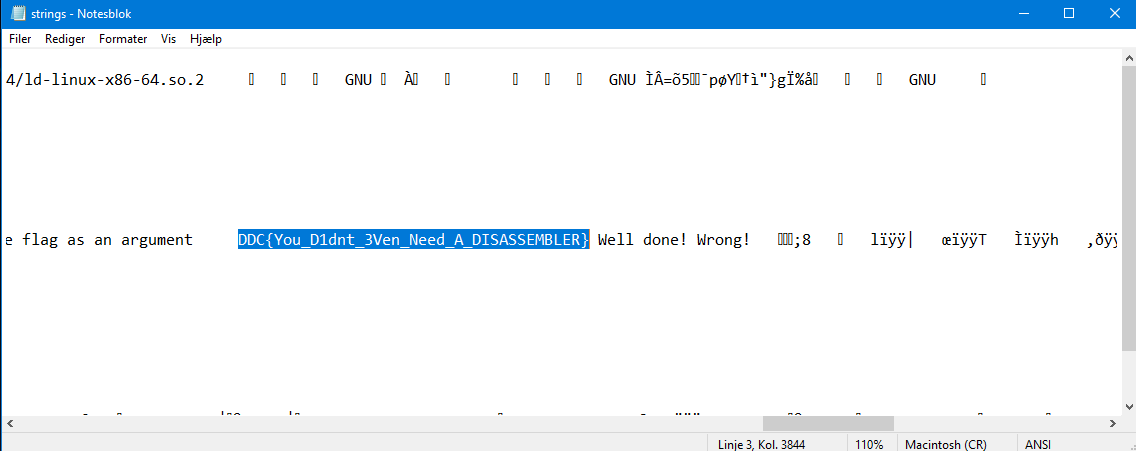The height and width of the screenshot is (451, 1136).
Task: Click the '4/ld-linux-x86-64.so.2' text
Action: [x=104, y=80]
